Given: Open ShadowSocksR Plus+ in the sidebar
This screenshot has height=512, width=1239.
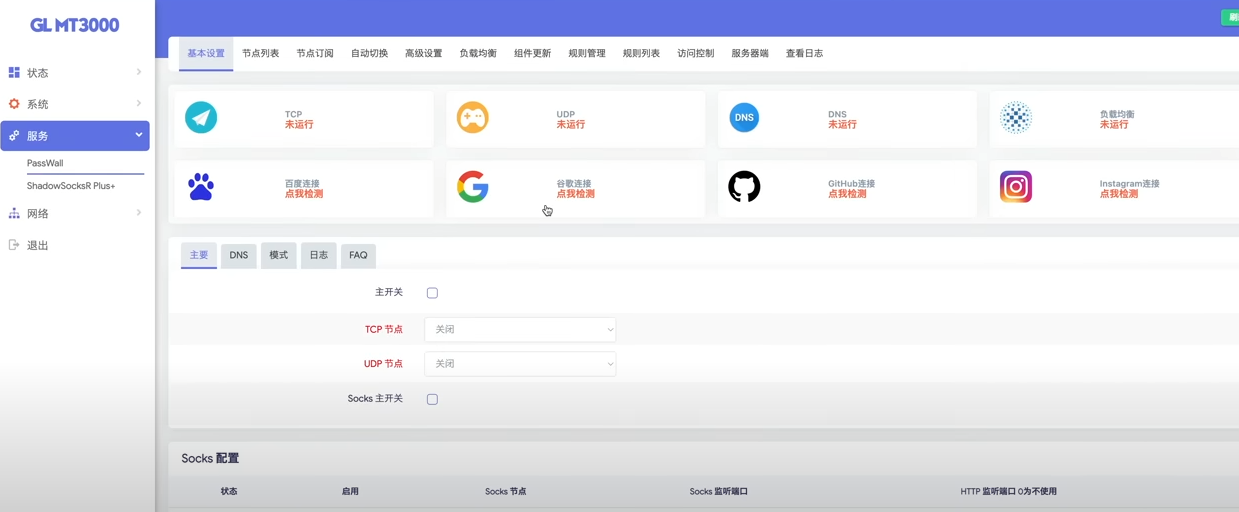Looking at the screenshot, I should 71,186.
